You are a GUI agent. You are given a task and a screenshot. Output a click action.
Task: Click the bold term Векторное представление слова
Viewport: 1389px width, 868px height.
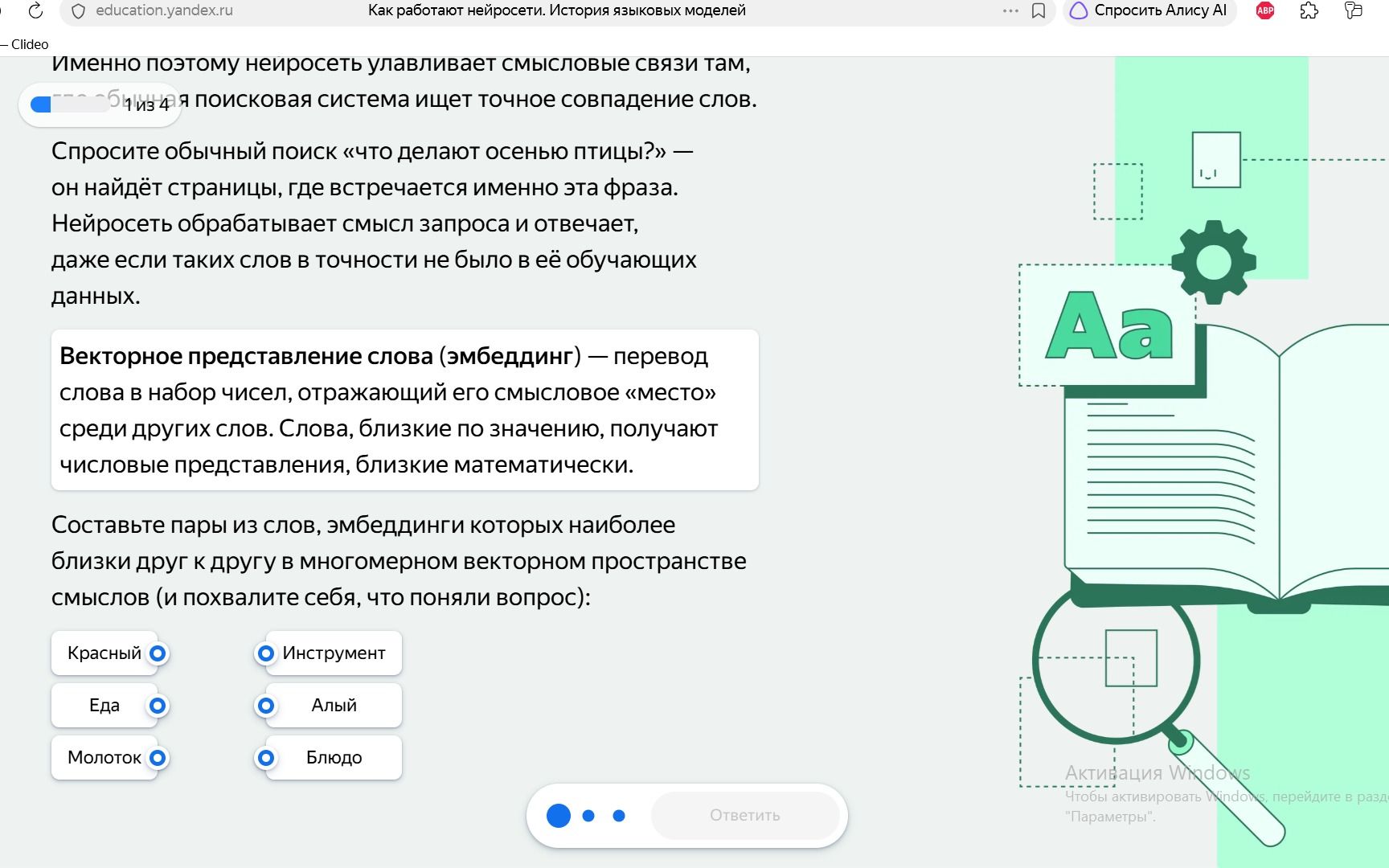pyautogui.click(x=246, y=356)
